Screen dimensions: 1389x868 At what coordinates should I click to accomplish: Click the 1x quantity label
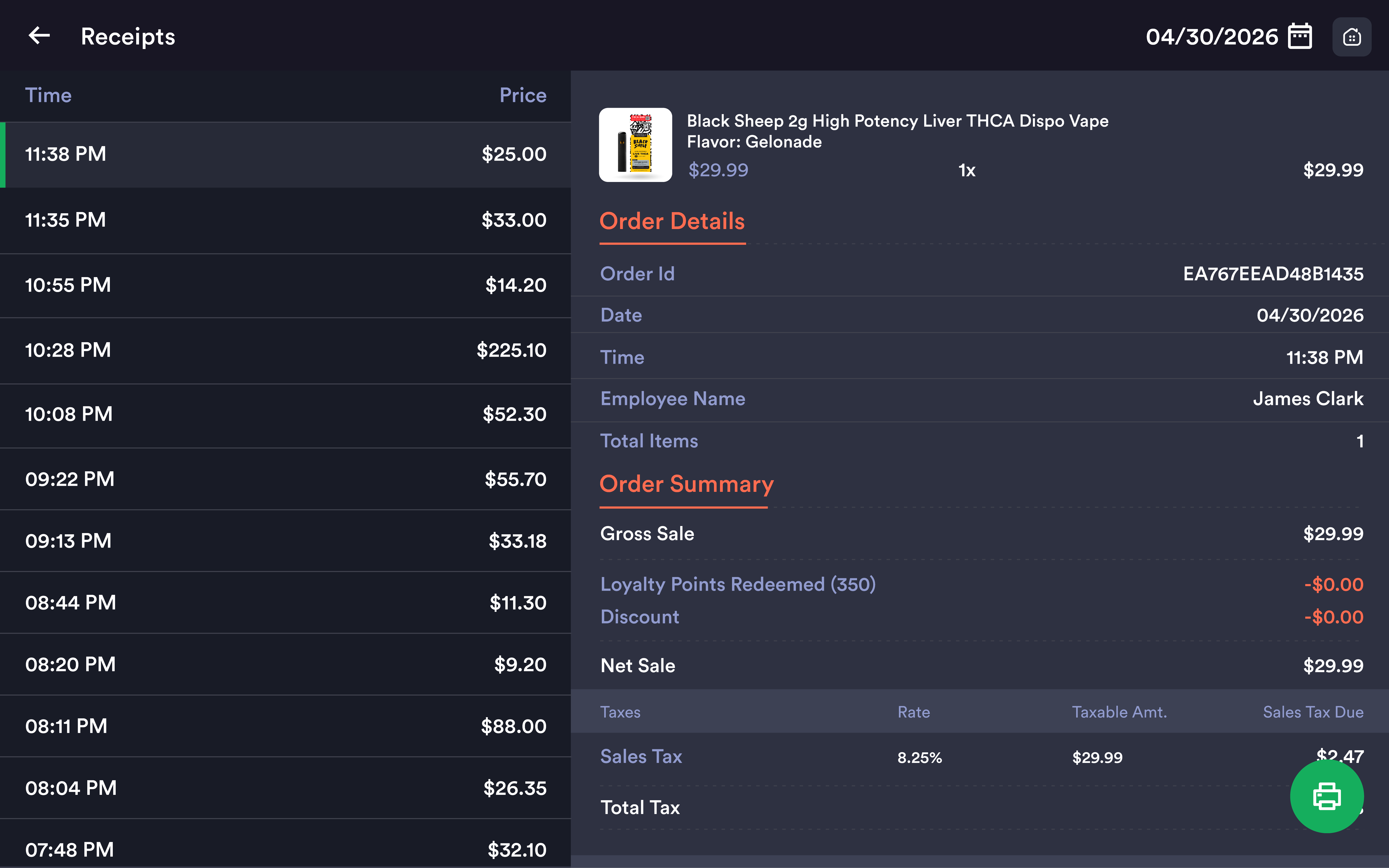pos(967,171)
